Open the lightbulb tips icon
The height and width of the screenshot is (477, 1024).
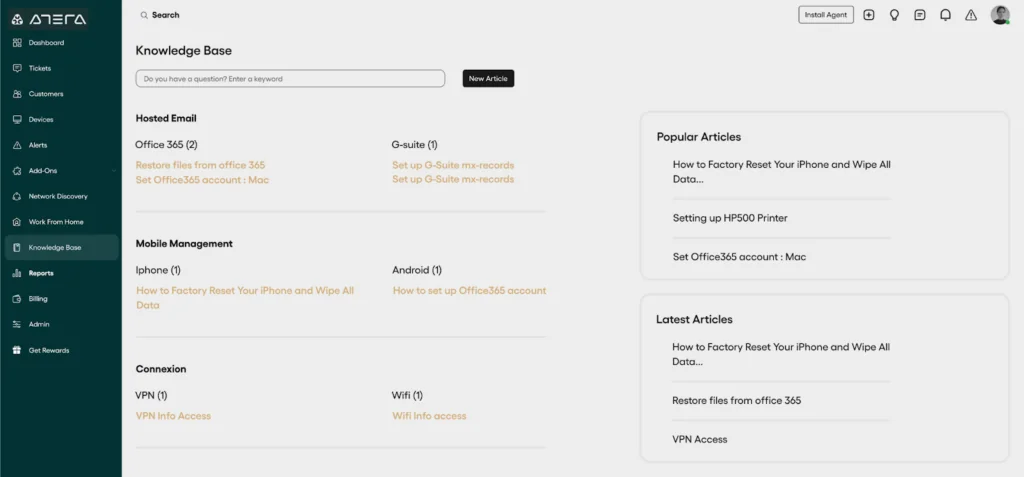(x=894, y=15)
